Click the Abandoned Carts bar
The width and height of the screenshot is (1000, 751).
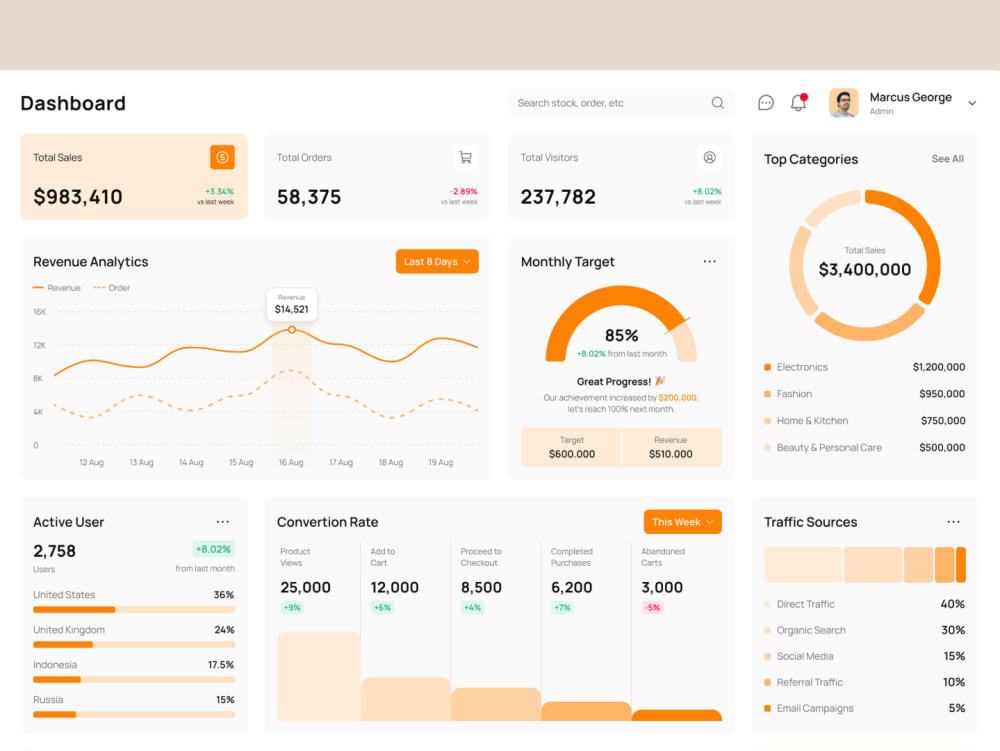(x=677, y=715)
